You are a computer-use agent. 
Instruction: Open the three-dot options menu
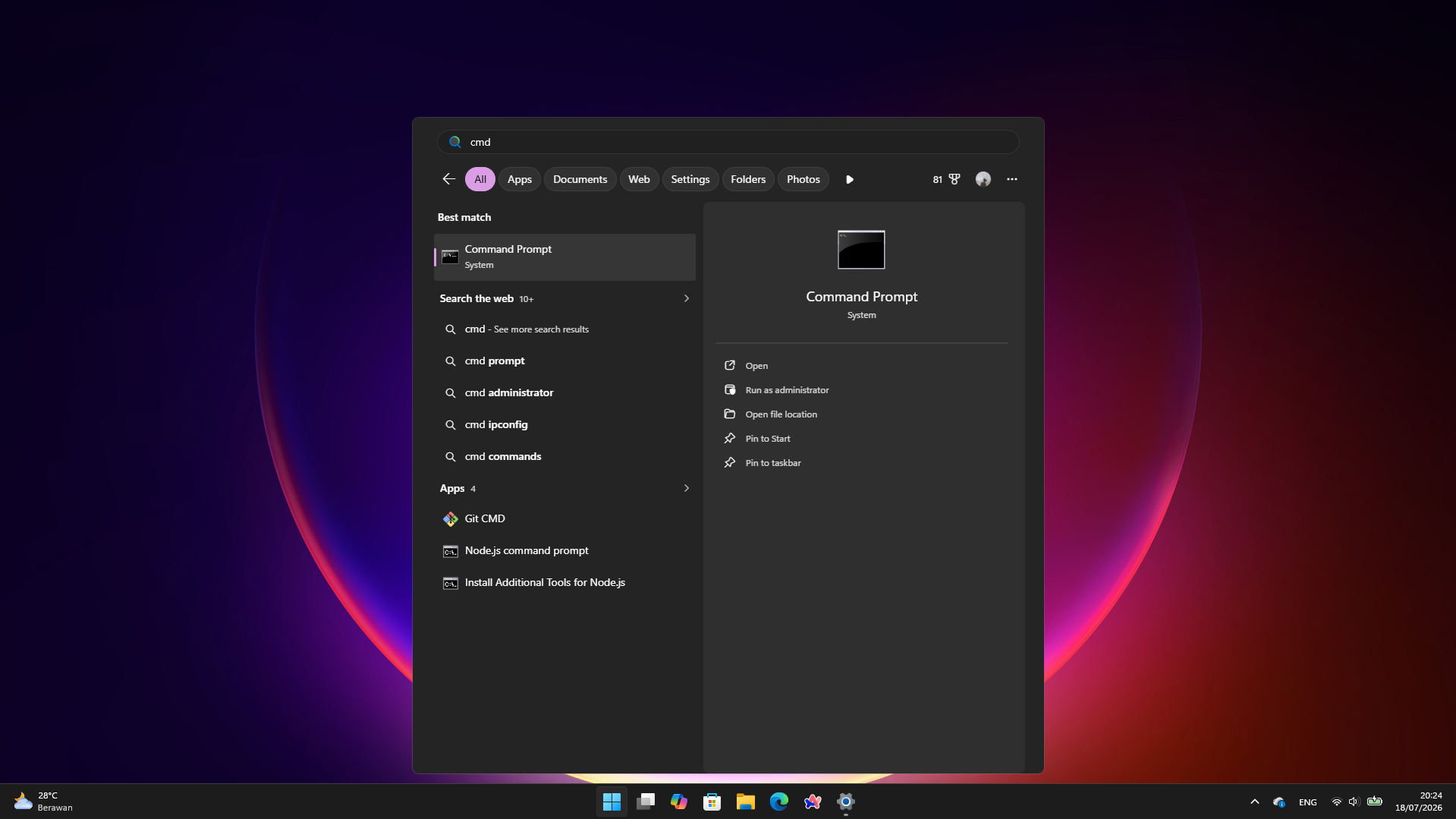tap(1012, 179)
